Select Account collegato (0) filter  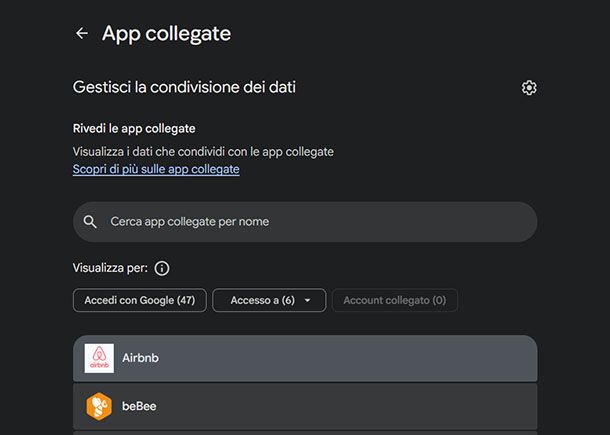pyautogui.click(x=394, y=300)
